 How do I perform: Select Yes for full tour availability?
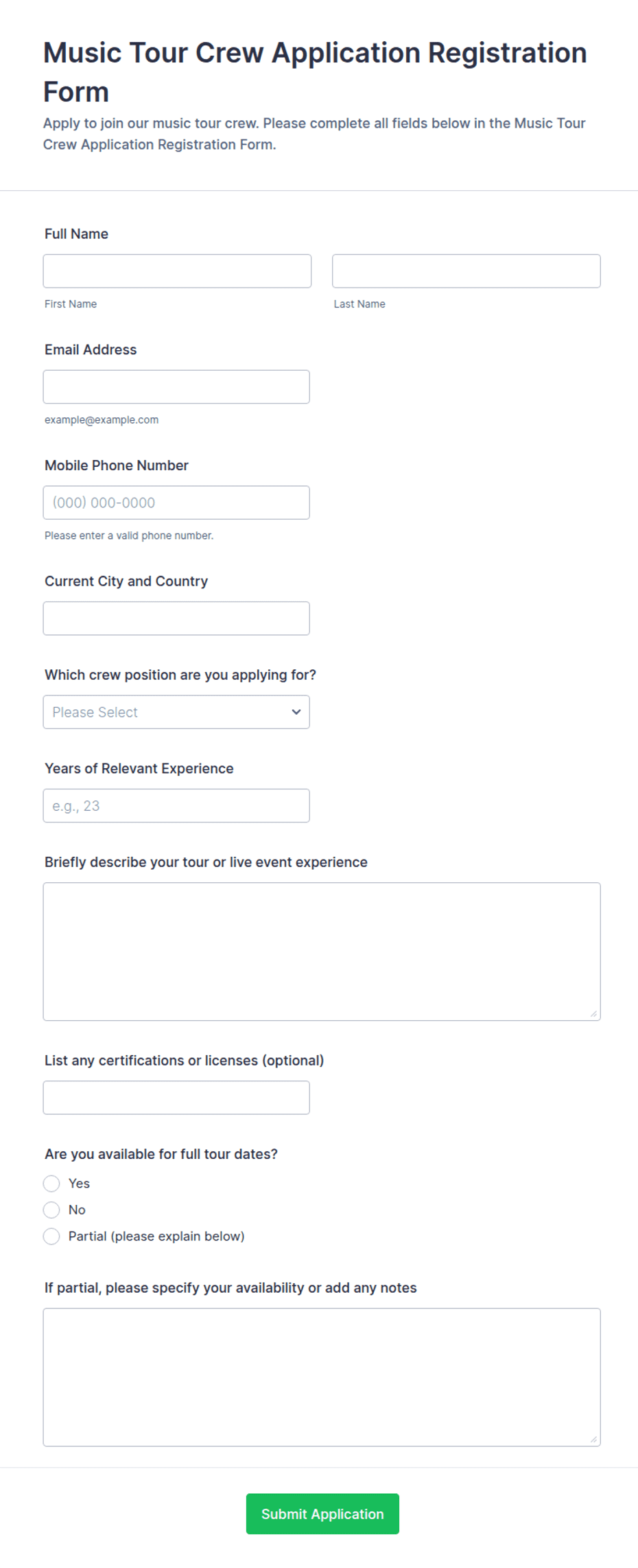(x=51, y=1184)
